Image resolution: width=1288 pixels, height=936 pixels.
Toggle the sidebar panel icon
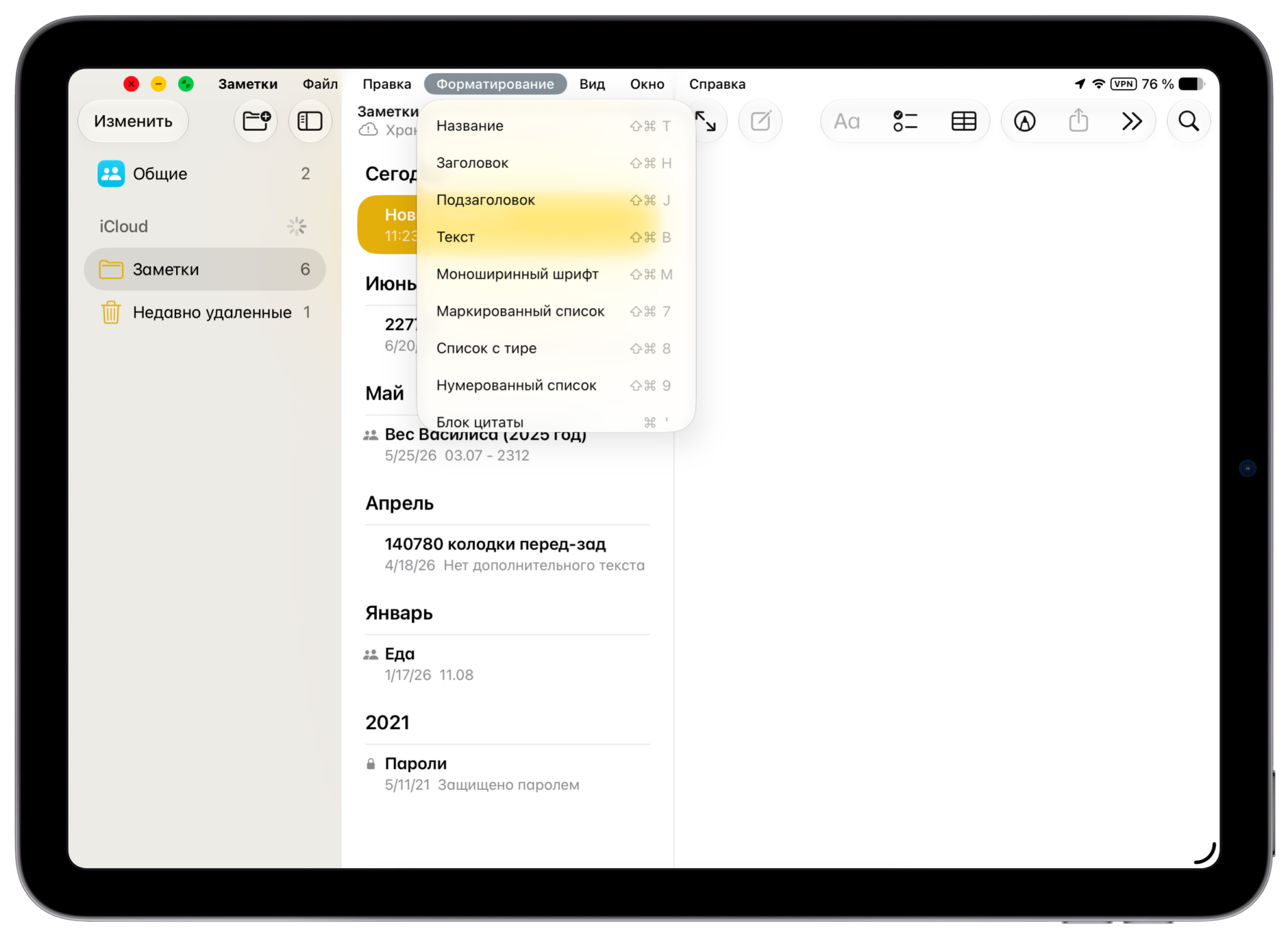tap(309, 121)
